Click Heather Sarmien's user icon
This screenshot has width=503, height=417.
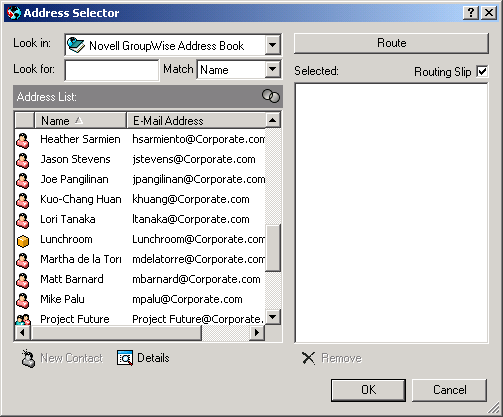point(23,140)
